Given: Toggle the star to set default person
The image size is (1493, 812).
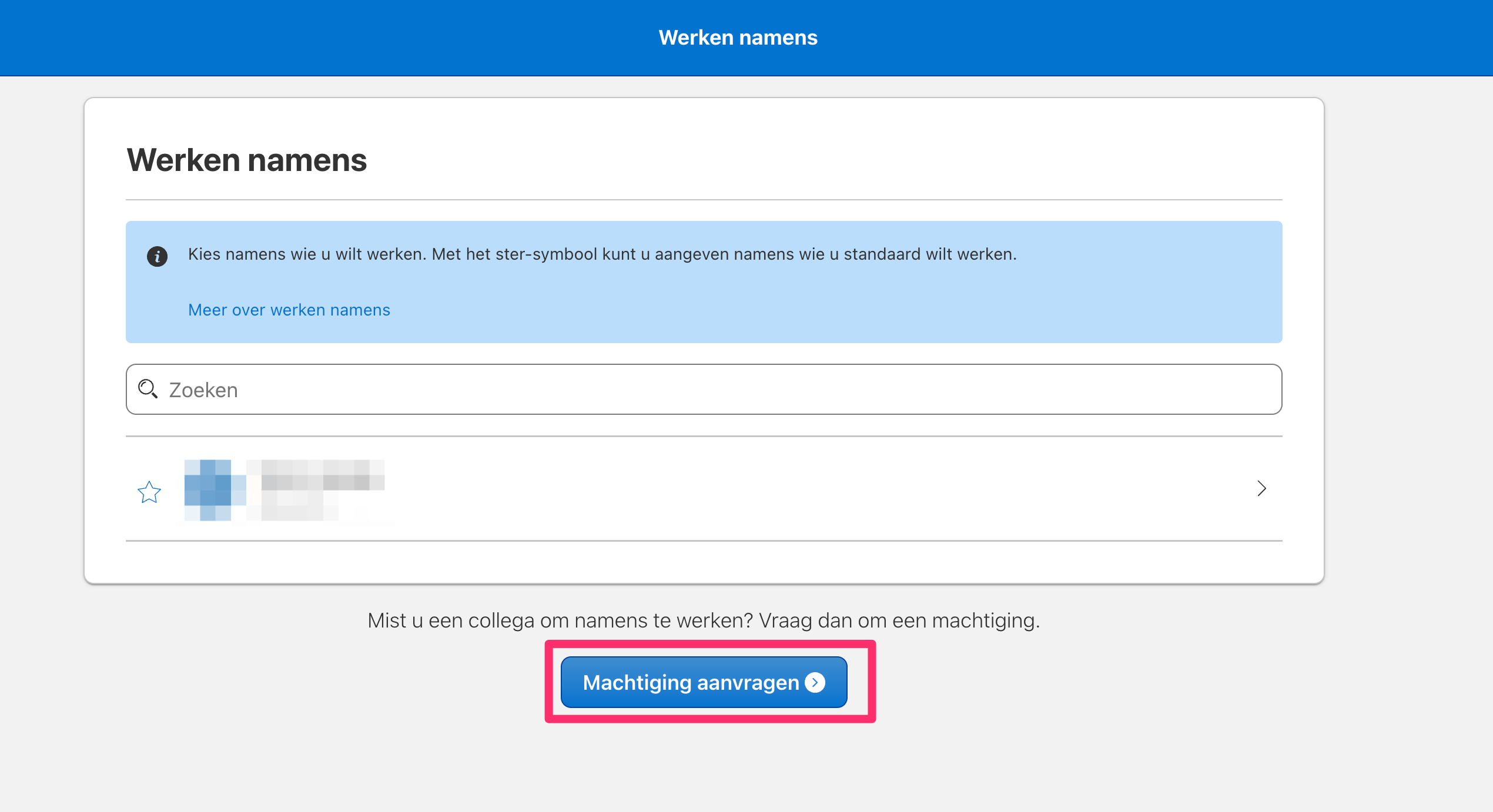Looking at the screenshot, I should [x=149, y=492].
